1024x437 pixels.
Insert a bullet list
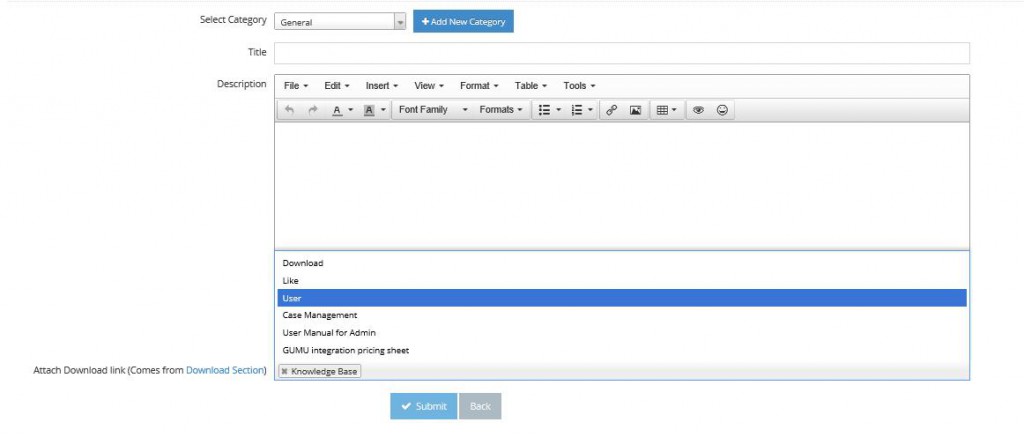tap(544, 110)
